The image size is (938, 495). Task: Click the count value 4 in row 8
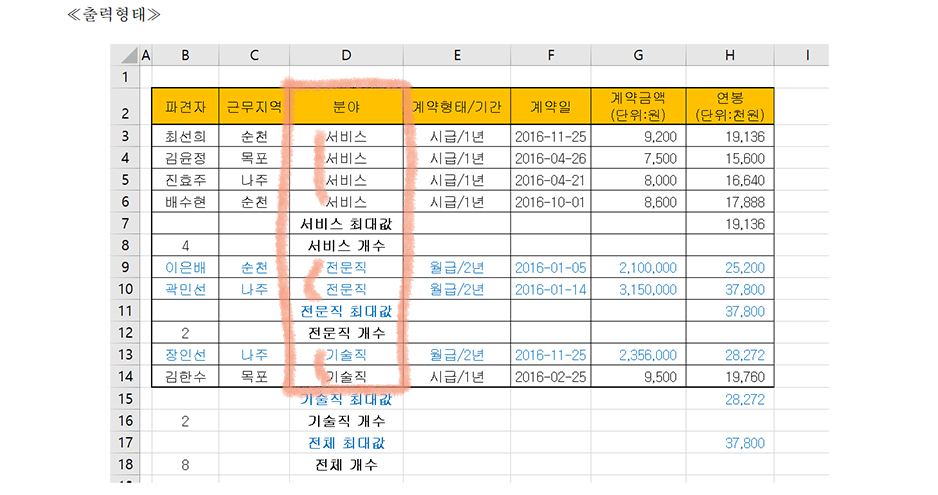pyautogui.click(x=185, y=245)
